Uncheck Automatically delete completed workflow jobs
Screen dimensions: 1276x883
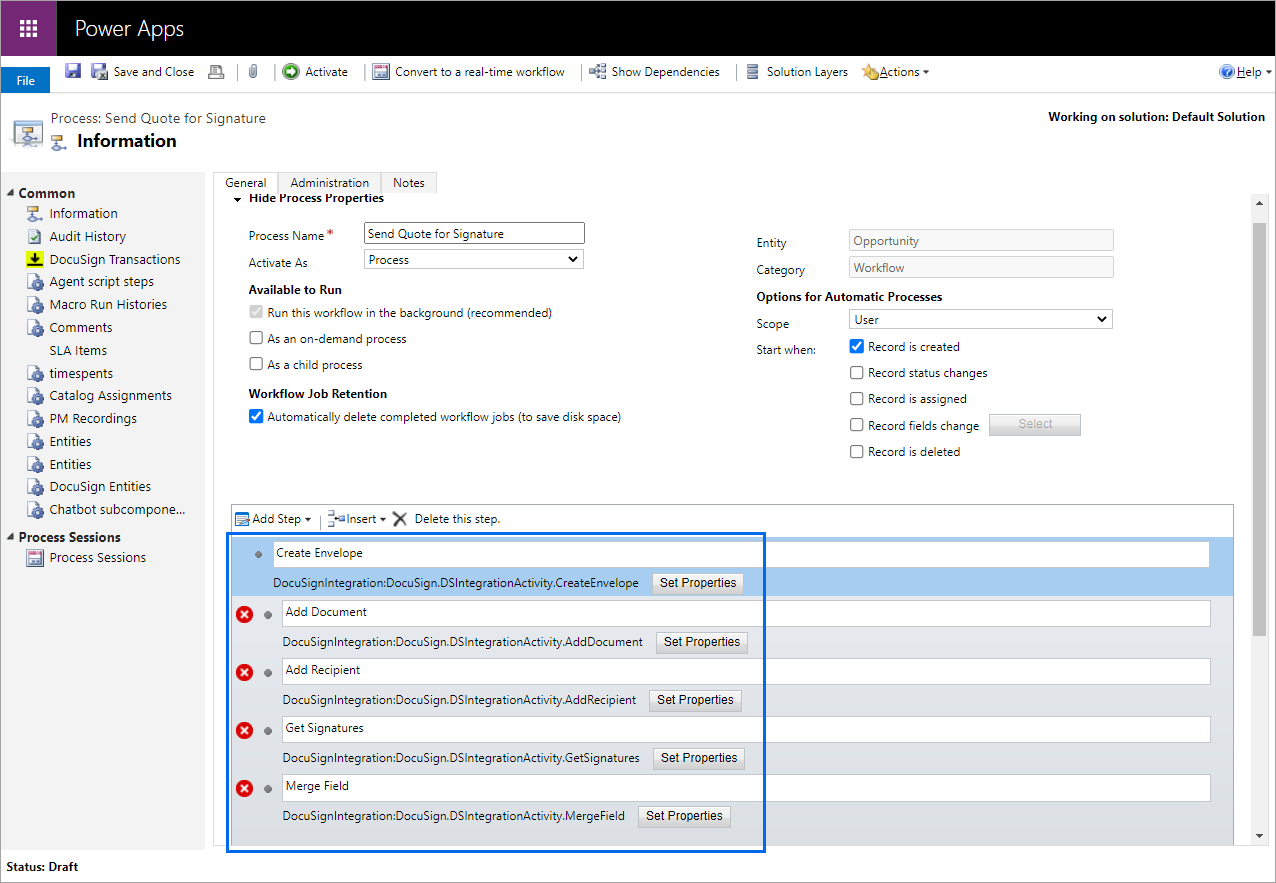pos(255,415)
